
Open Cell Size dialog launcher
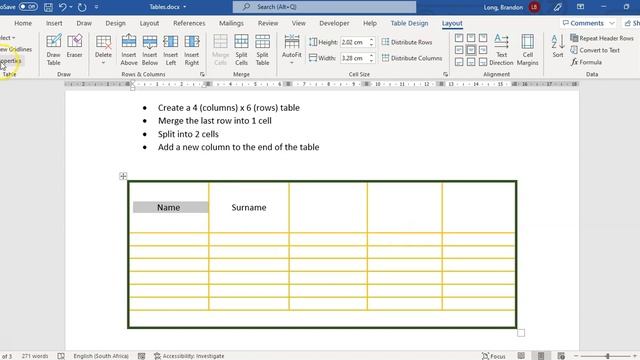pyautogui.click(x=445, y=74)
